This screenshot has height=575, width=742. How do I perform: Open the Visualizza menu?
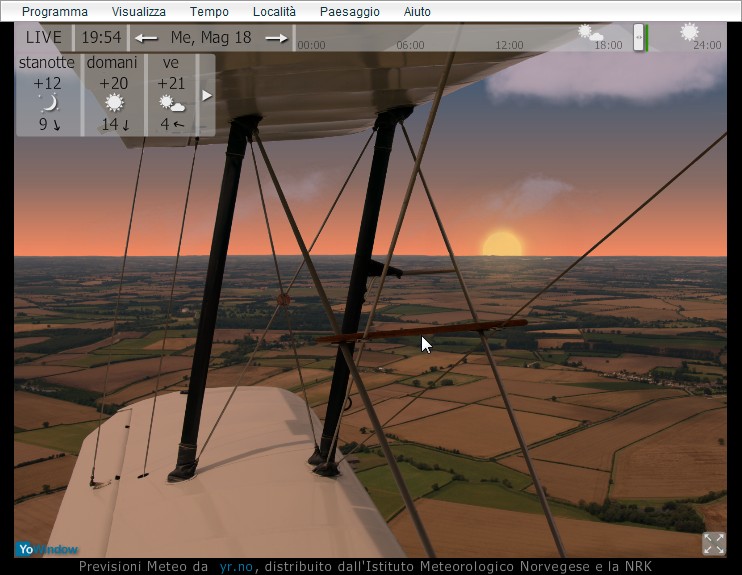click(x=139, y=12)
